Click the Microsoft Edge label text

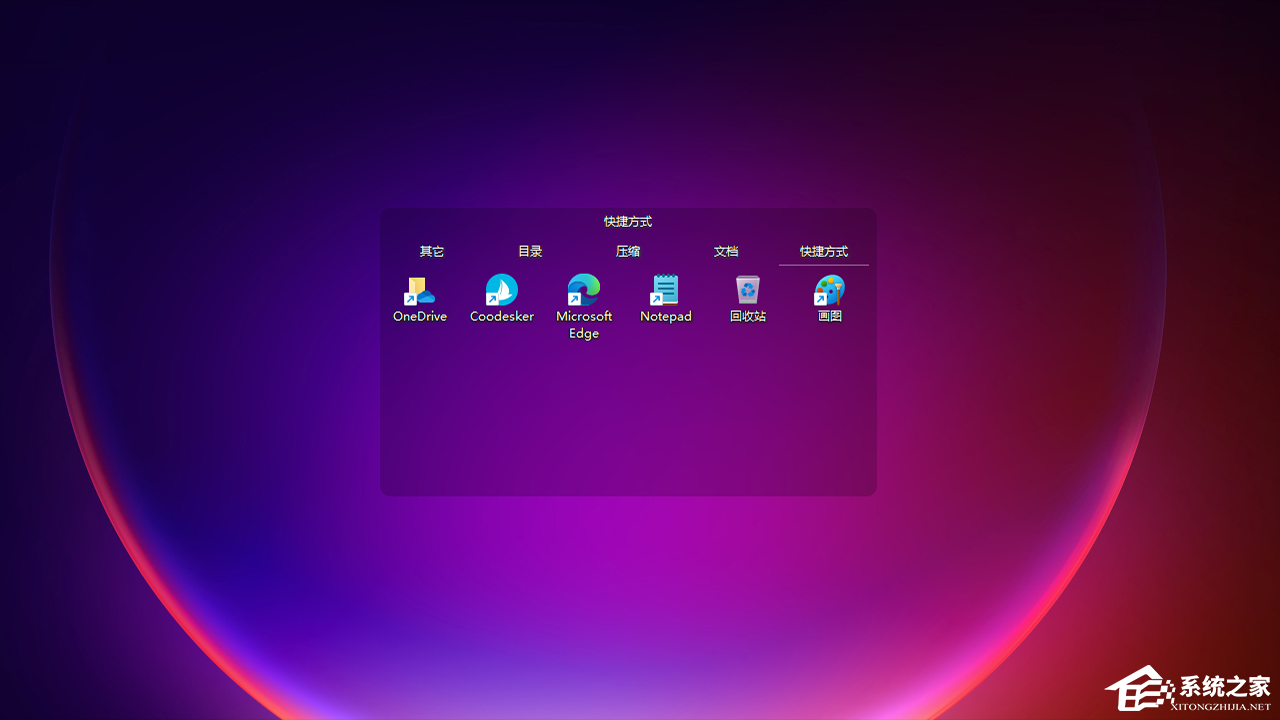click(584, 325)
